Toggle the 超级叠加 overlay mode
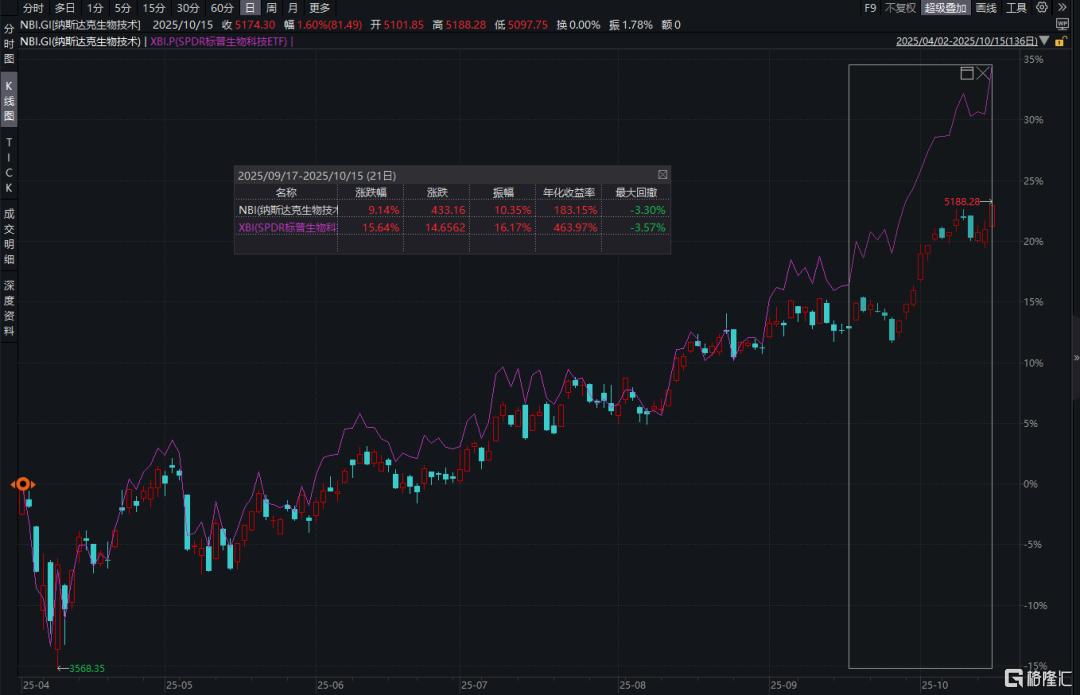 coord(945,8)
